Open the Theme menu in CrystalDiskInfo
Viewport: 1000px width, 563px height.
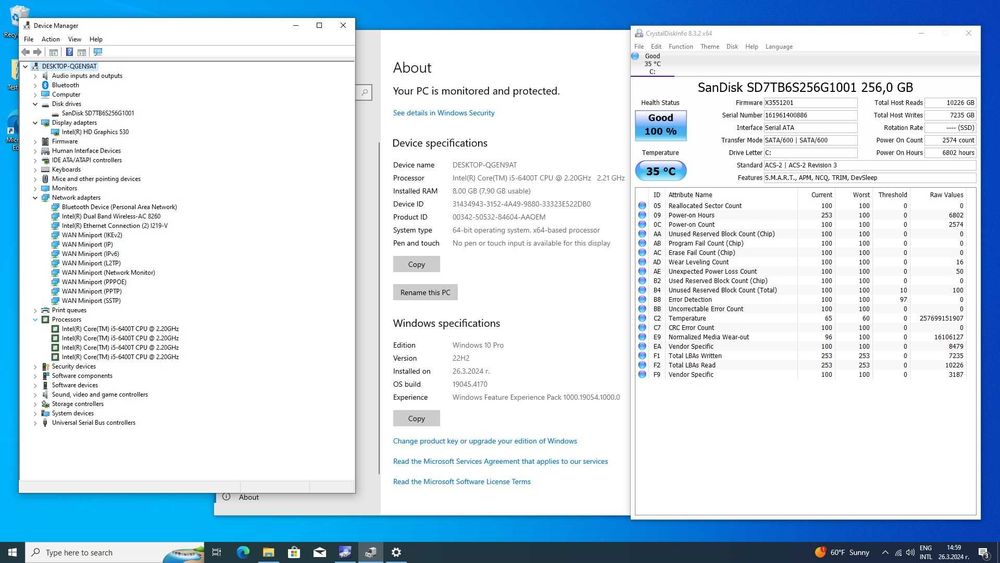[x=709, y=47]
